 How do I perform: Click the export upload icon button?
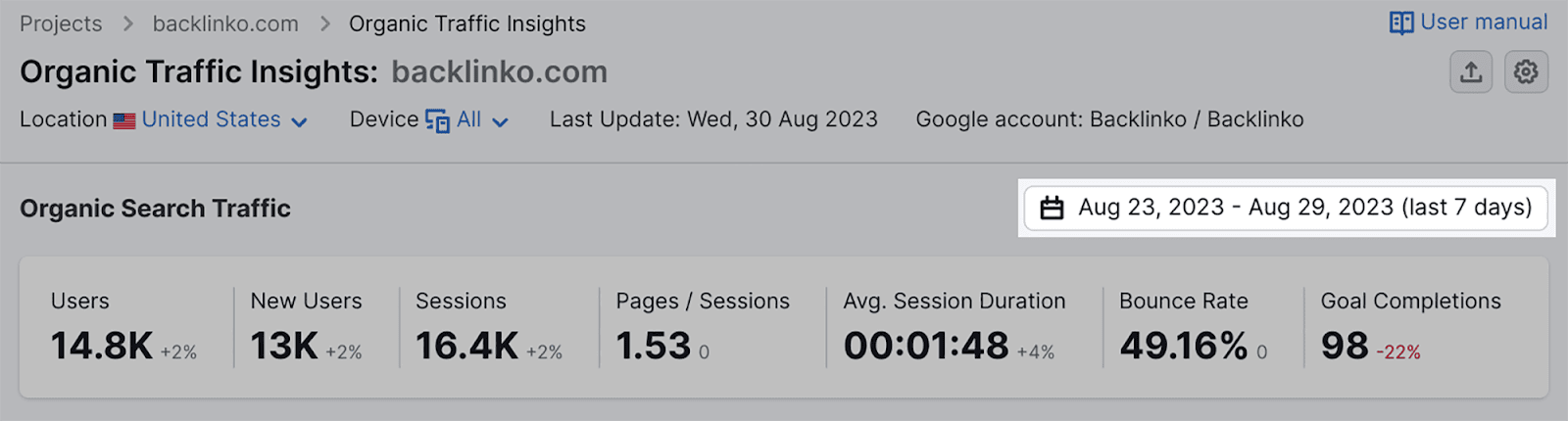point(1471,72)
